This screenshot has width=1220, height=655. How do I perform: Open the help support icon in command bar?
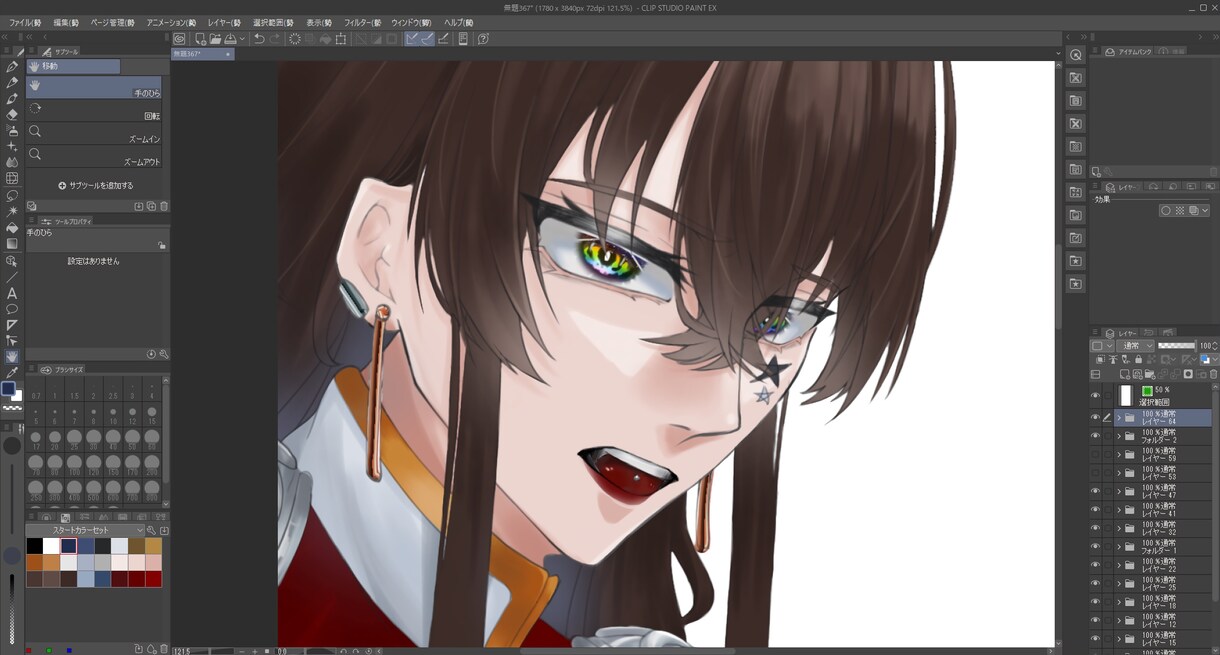[483, 39]
